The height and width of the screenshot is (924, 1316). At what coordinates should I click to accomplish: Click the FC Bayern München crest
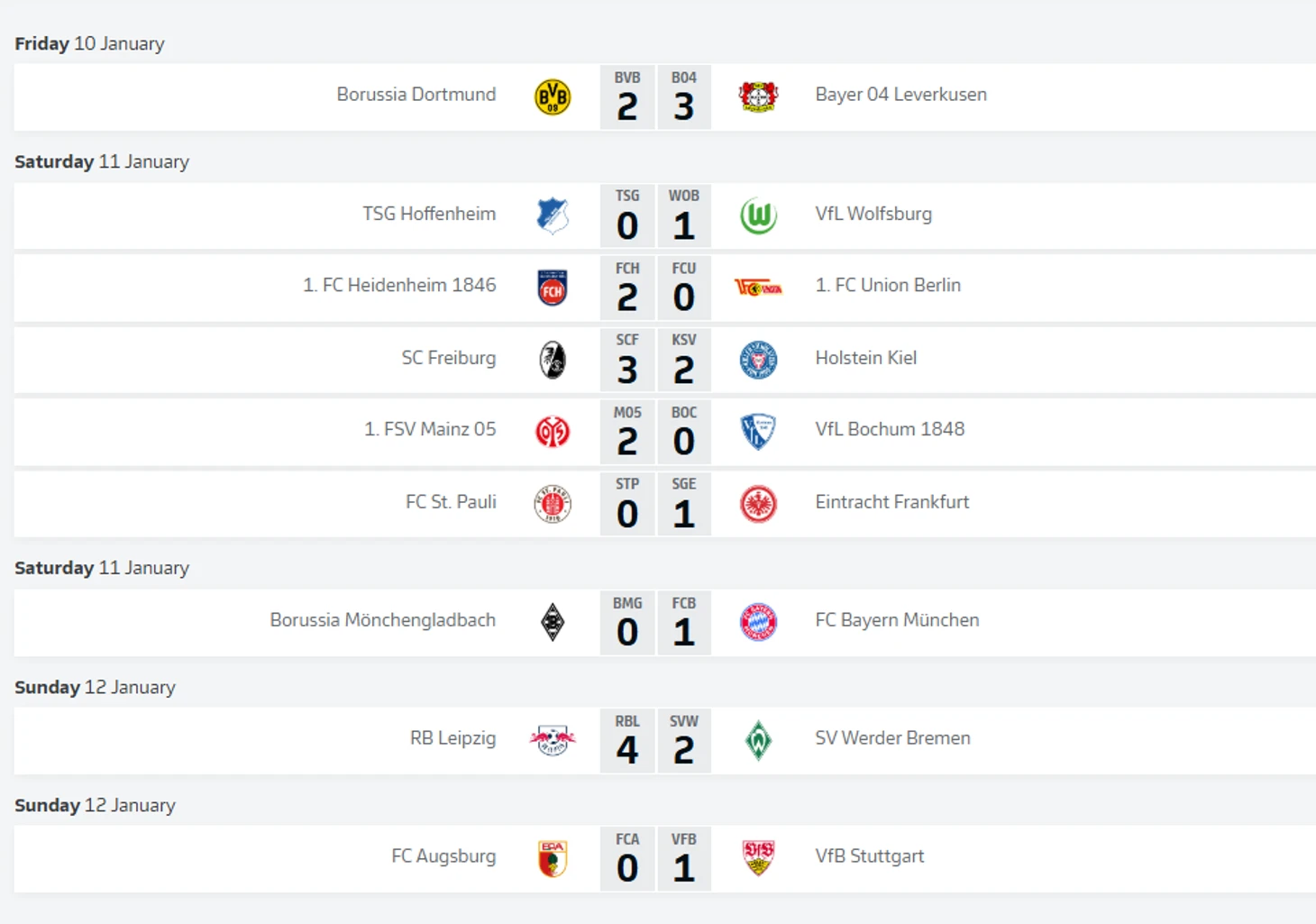tap(758, 622)
